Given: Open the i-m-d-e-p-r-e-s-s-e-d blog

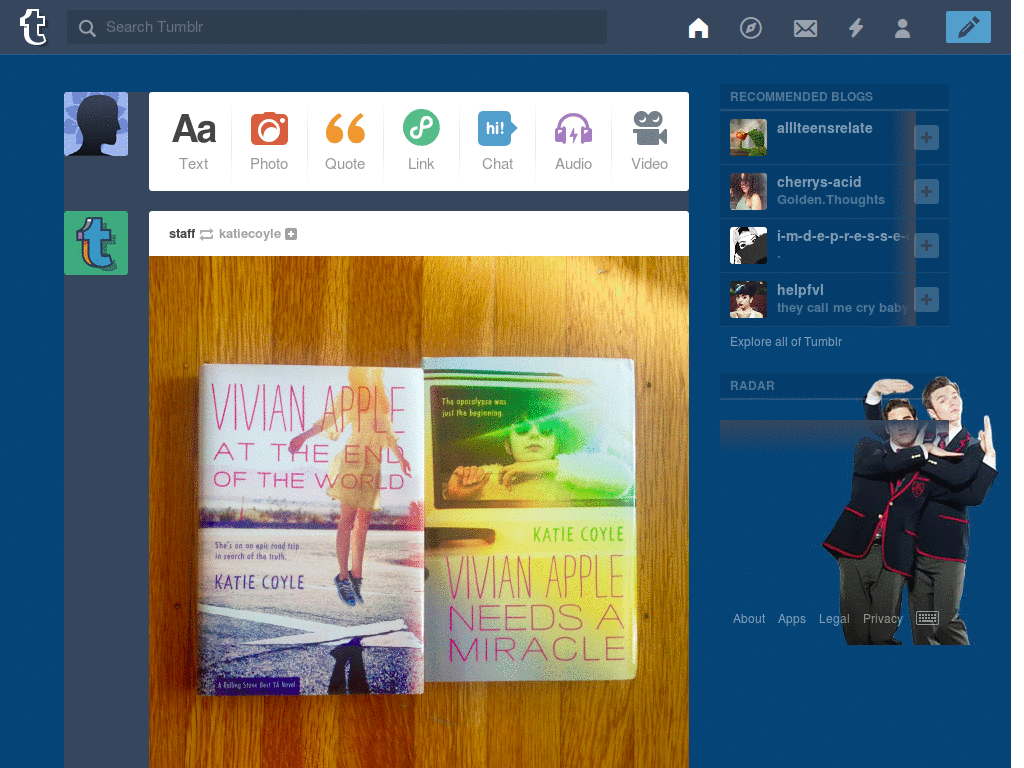Looking at the screenshot, I should tap(842, 236).
